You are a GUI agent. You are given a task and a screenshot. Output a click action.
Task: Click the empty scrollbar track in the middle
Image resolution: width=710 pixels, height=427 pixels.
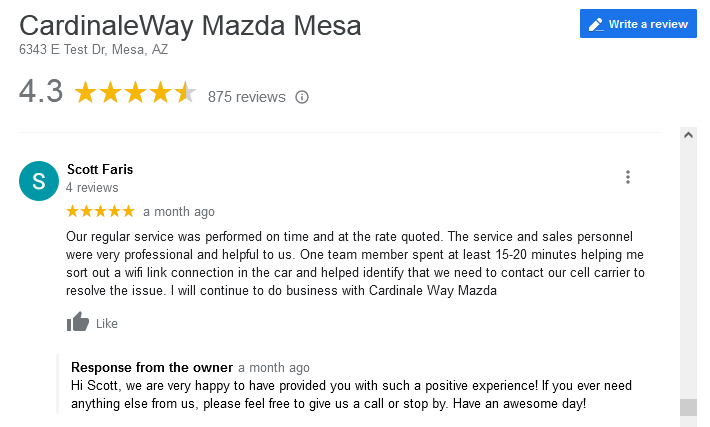coord(688,270)
